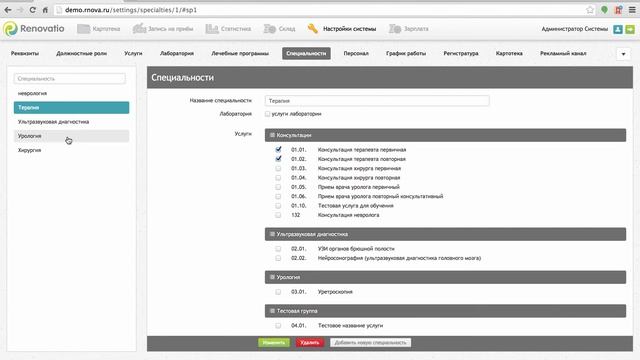Image resolution: width=640 pixels, height=360 pixels.
Task: Open the Картотека settings tab
Action: pyautogui.click(x=509, y=53)
